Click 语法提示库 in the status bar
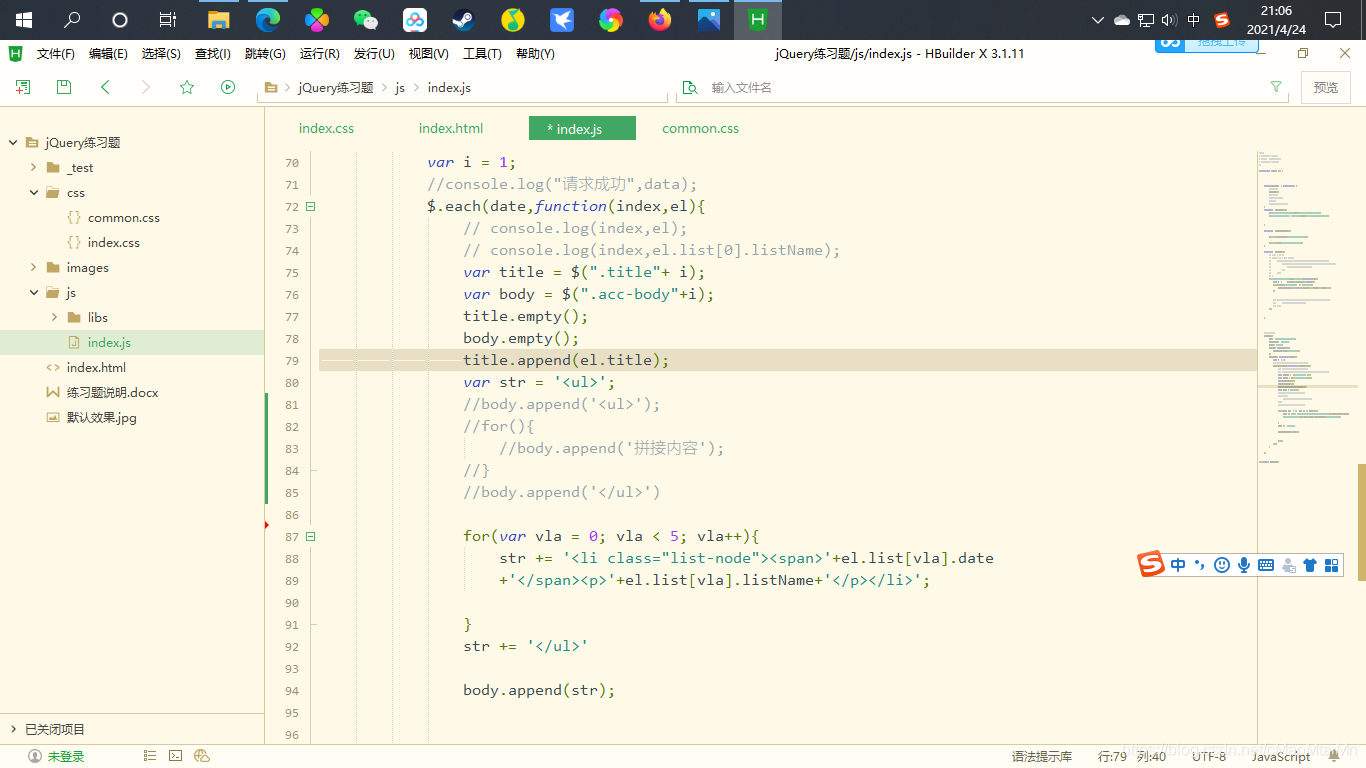This screenshot has width=1366, height=768. [1042, 757]
